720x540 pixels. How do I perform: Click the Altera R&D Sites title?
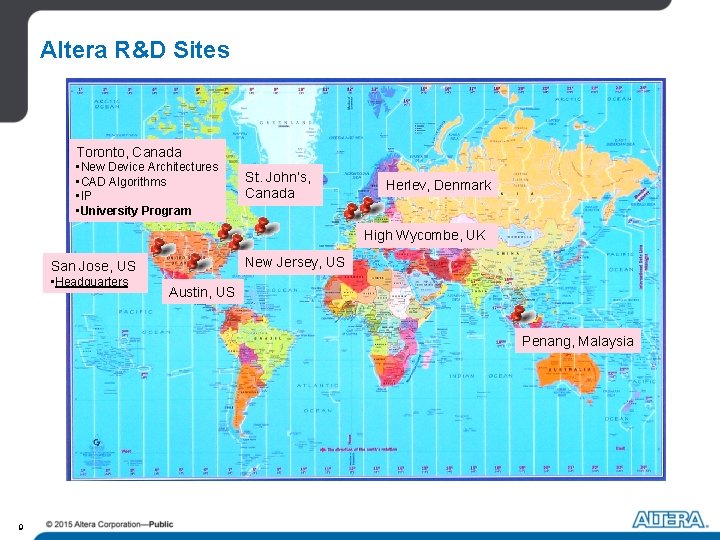135,50
